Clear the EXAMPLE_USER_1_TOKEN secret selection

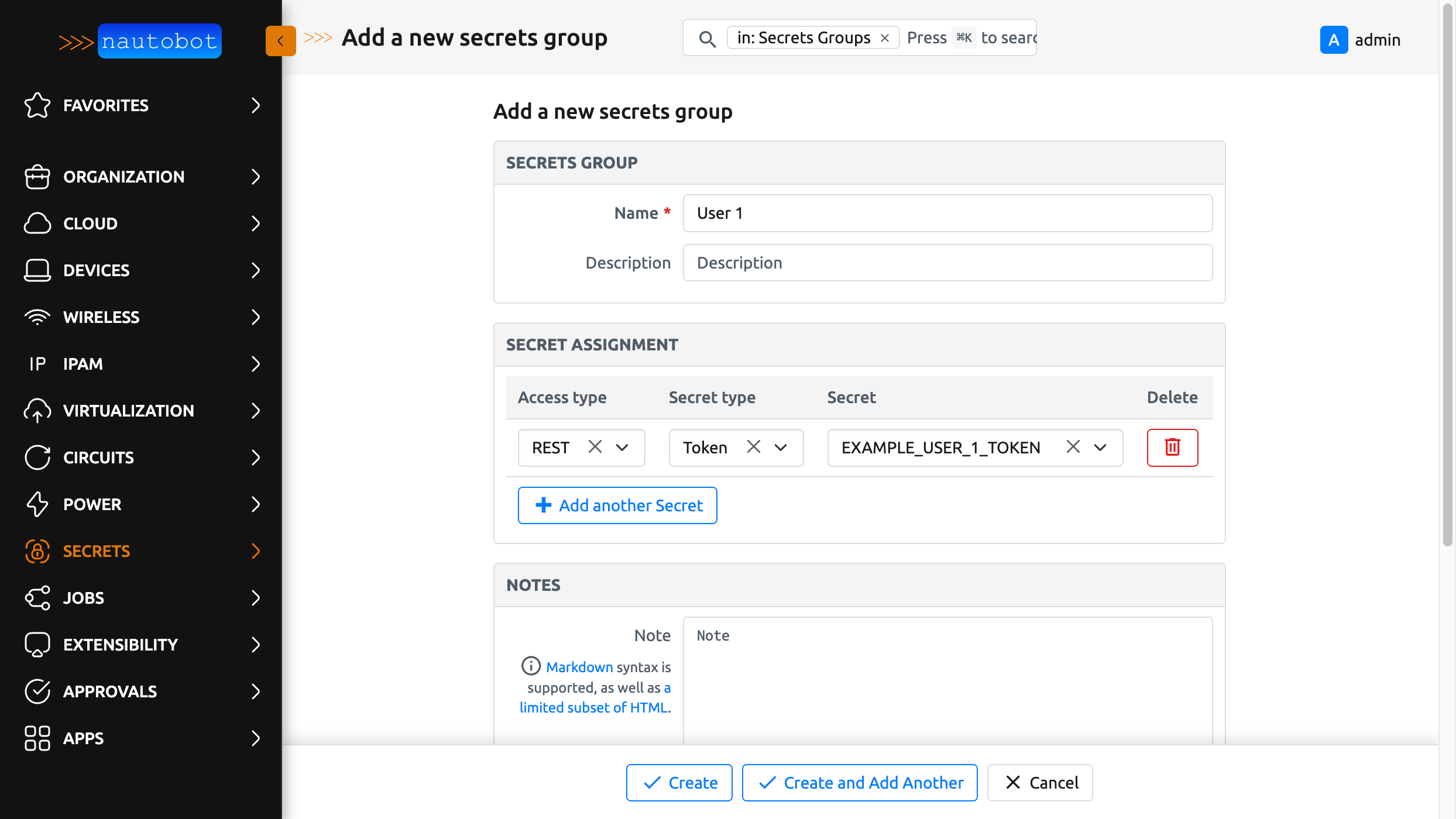point(1073,447)
